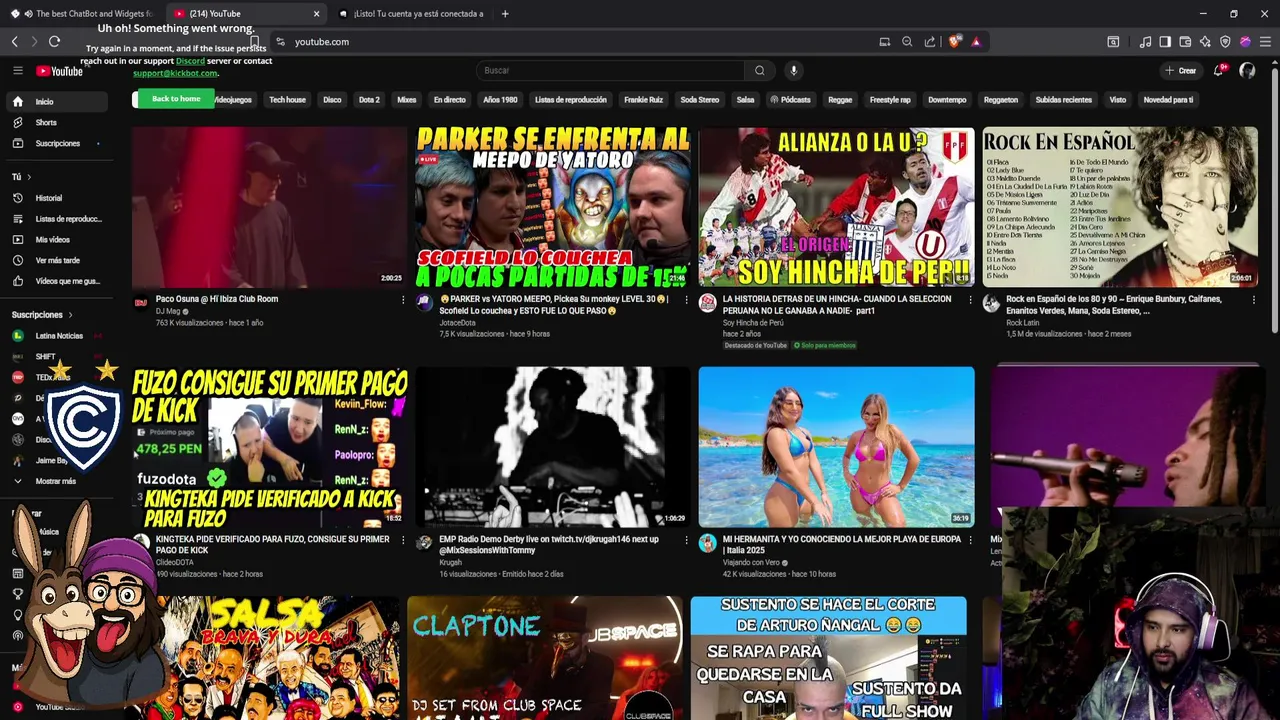Click the search magnifier button
This screenshot has width=1280, height=720.
pos(759,70)
